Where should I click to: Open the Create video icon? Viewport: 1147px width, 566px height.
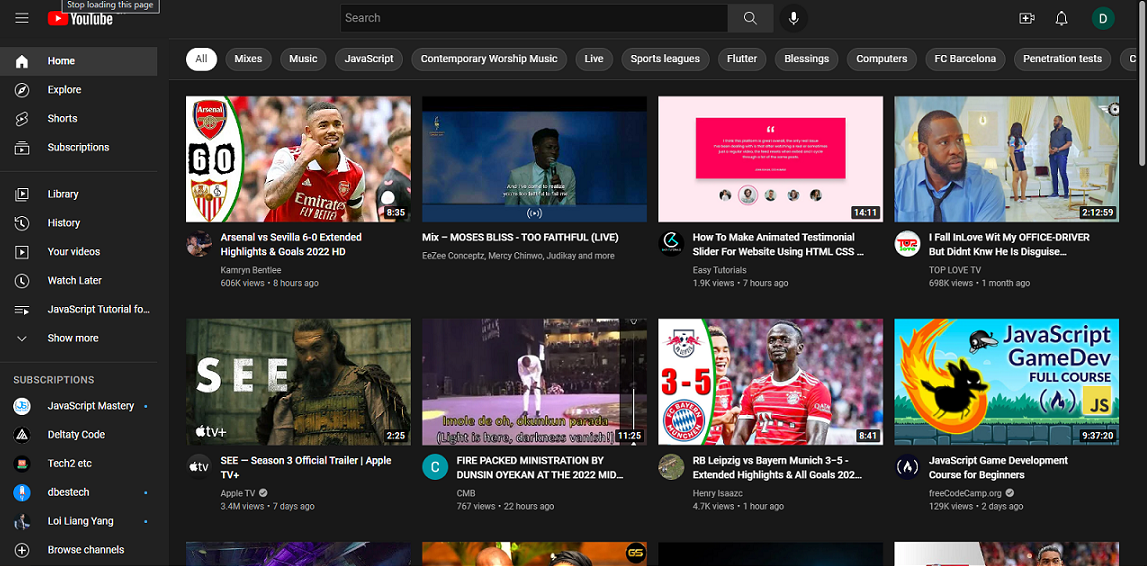[x=1026, y=18]
